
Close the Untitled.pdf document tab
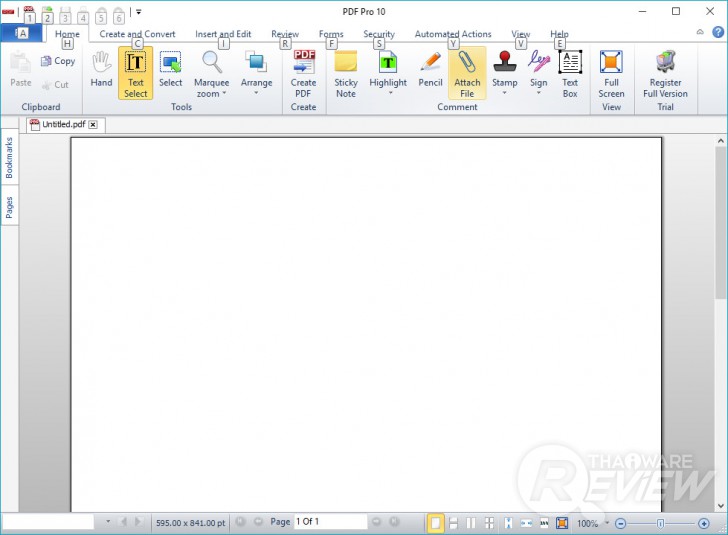[x=93, y=124]
